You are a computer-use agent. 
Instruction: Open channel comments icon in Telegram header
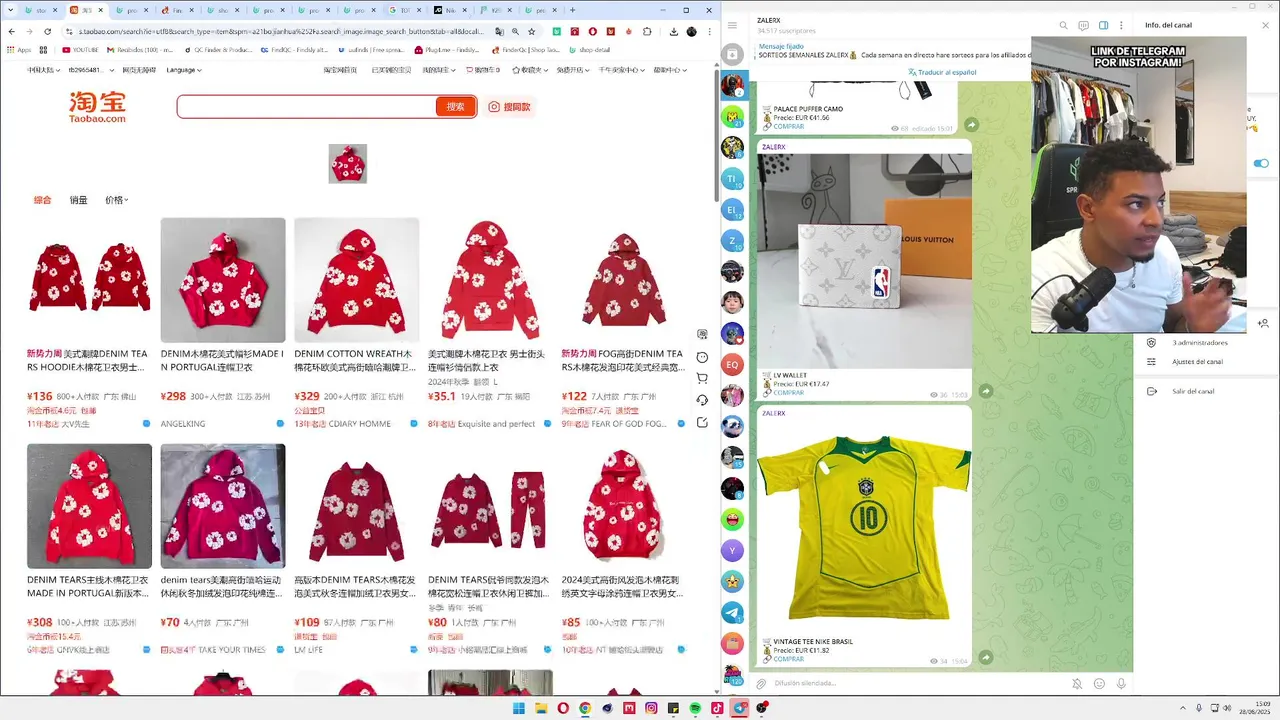[x=1083, y=25]
